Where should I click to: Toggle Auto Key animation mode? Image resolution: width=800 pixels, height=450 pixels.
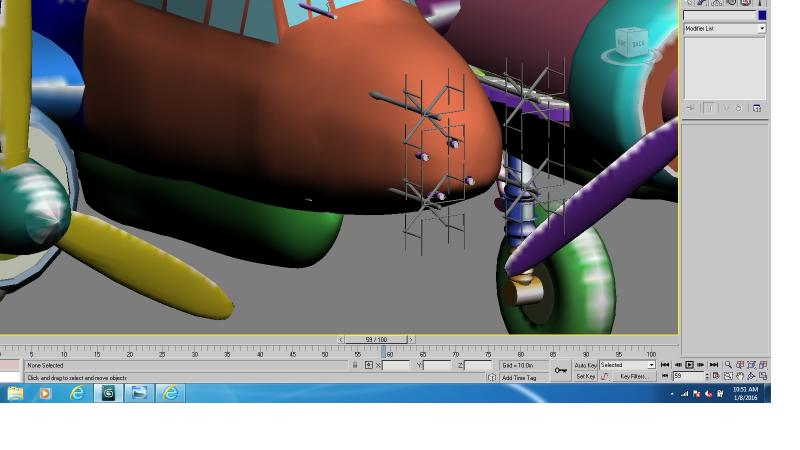tap(585, 365)
